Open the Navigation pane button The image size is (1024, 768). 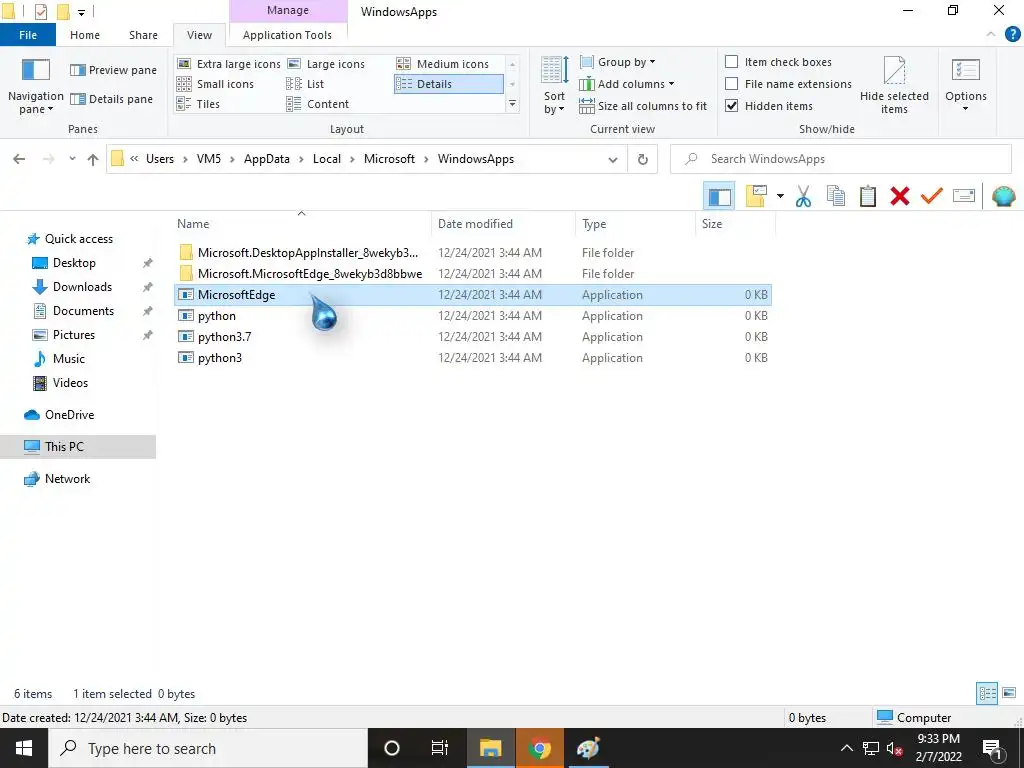[35, 87]
